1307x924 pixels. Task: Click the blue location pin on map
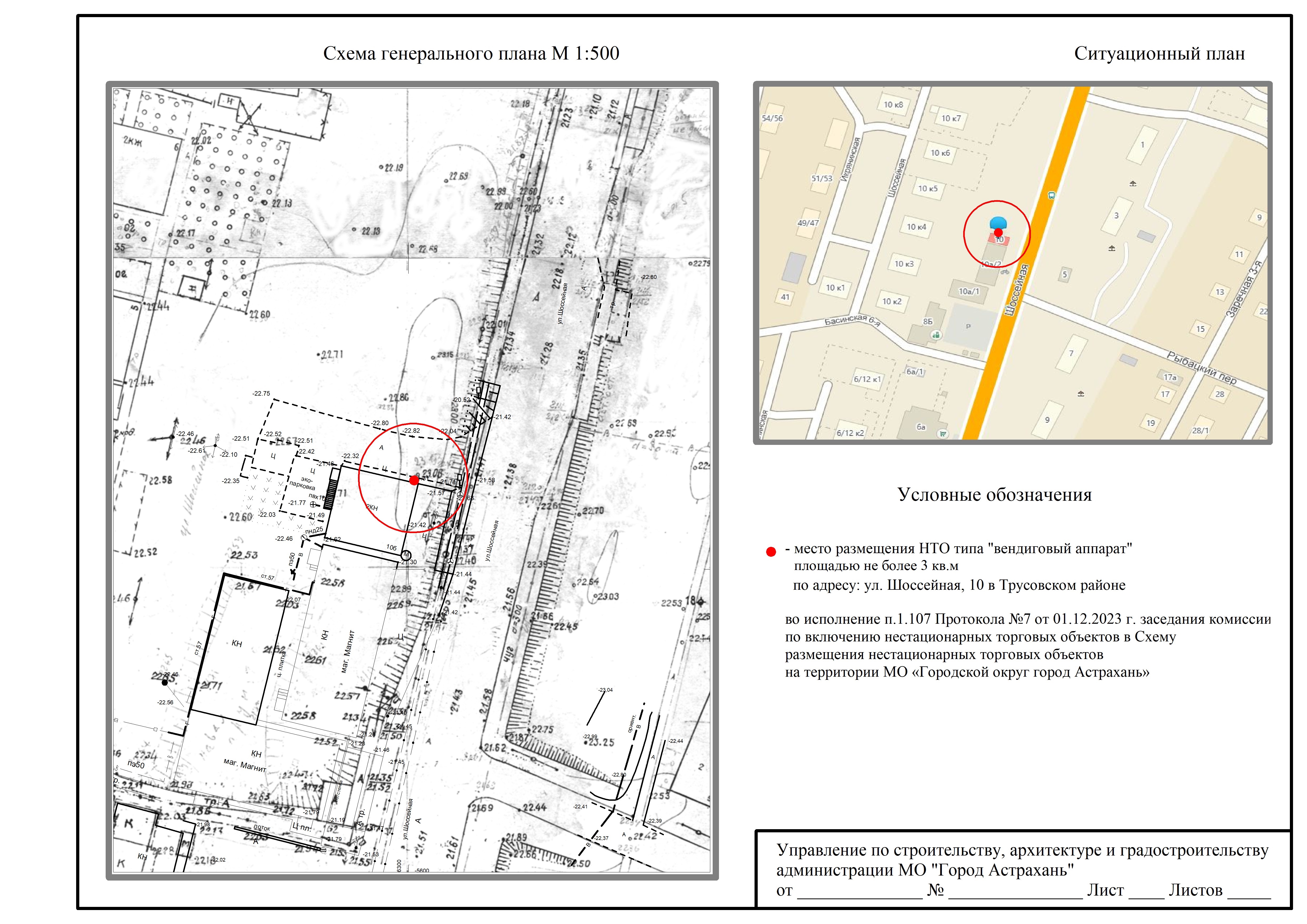tap(998, 223)
